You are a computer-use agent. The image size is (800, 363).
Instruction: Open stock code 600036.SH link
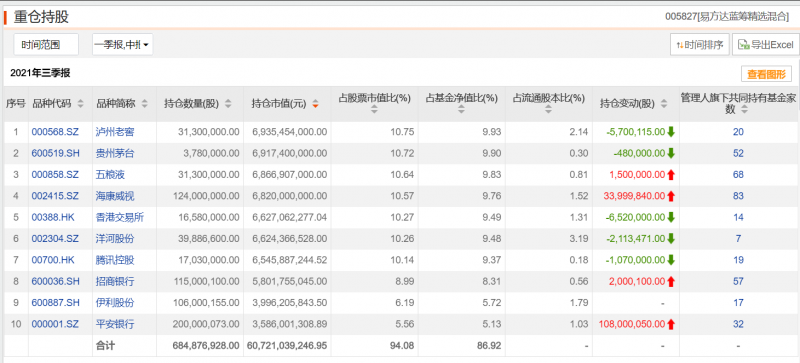[55, 281]
